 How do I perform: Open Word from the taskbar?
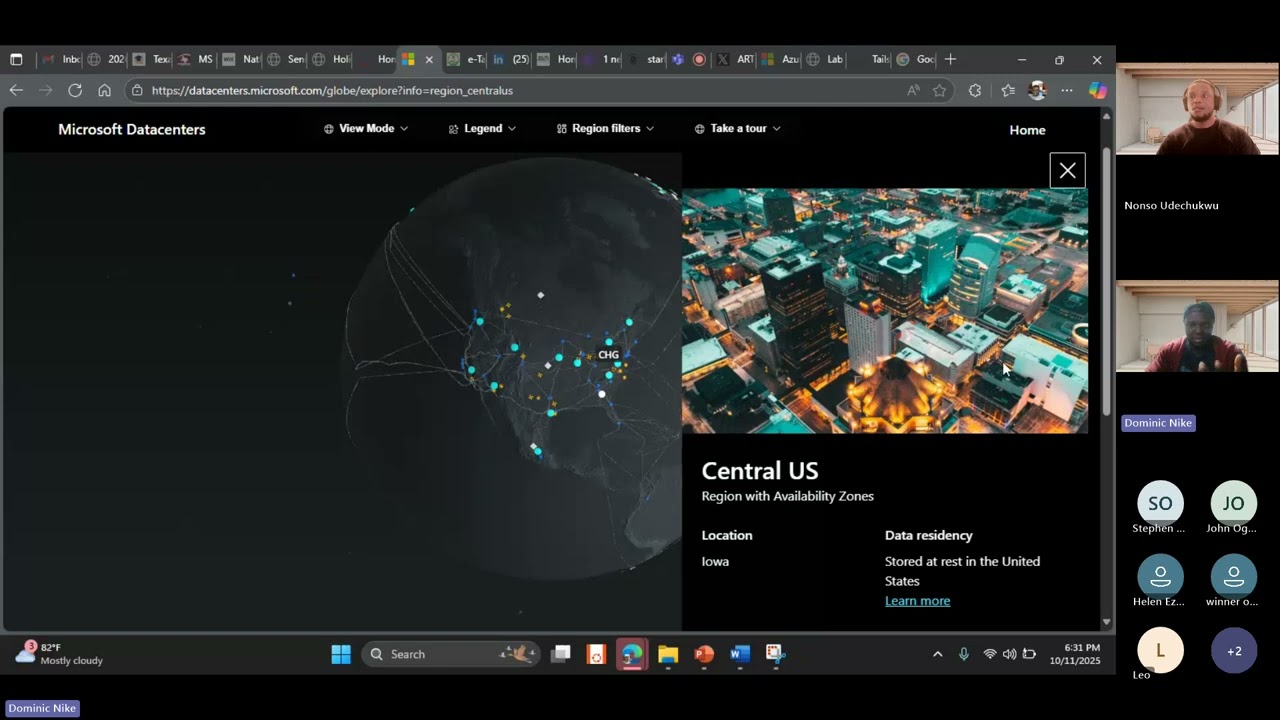click(x=740, y=654)
